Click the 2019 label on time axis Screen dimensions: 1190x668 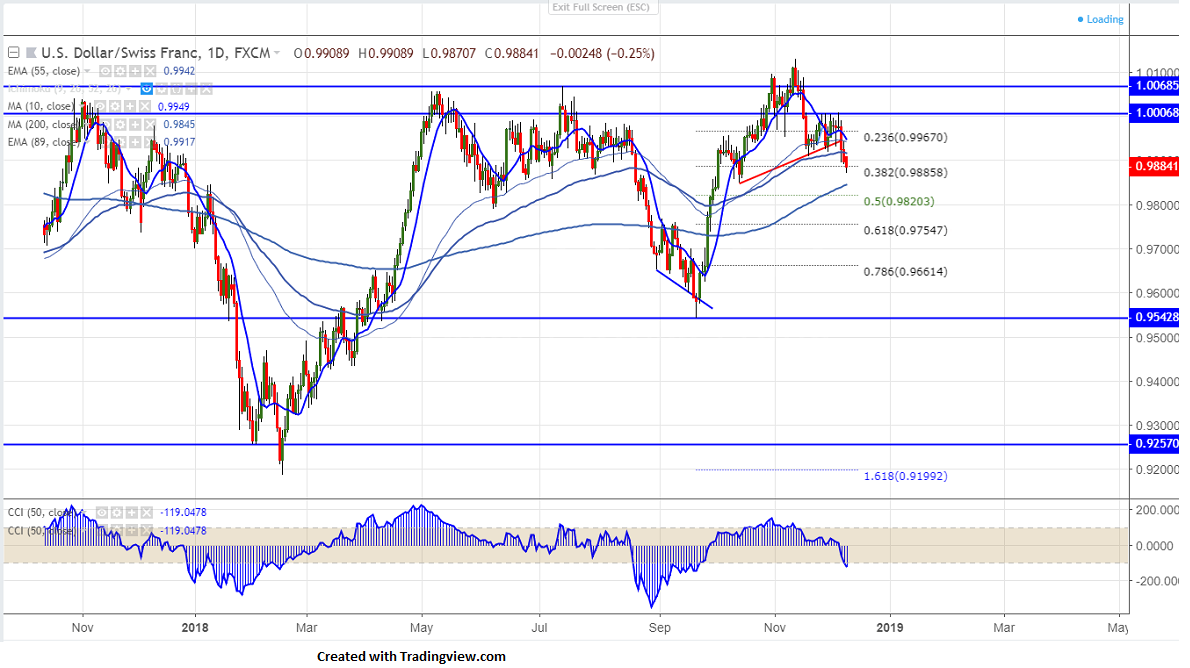(888, 626)
